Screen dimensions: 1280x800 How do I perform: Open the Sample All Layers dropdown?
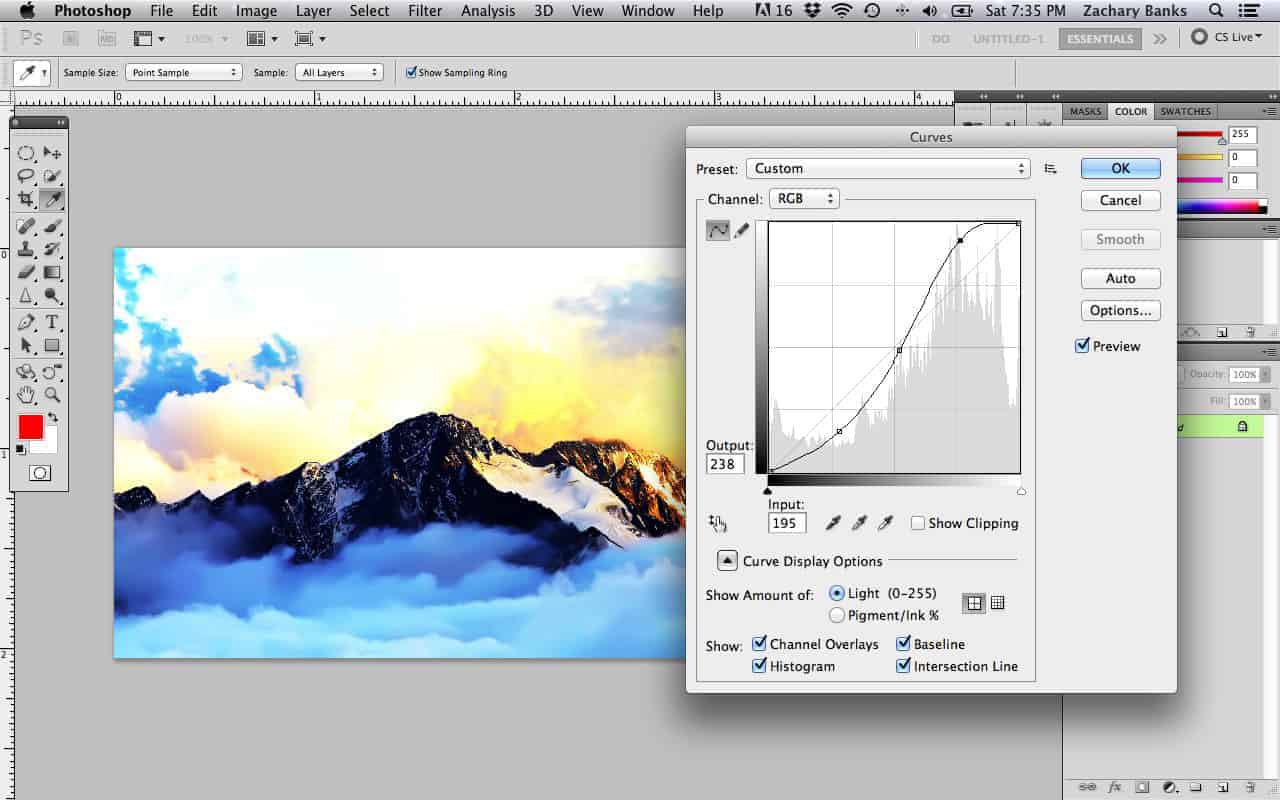pyautogui.click(x=339, y=72)
